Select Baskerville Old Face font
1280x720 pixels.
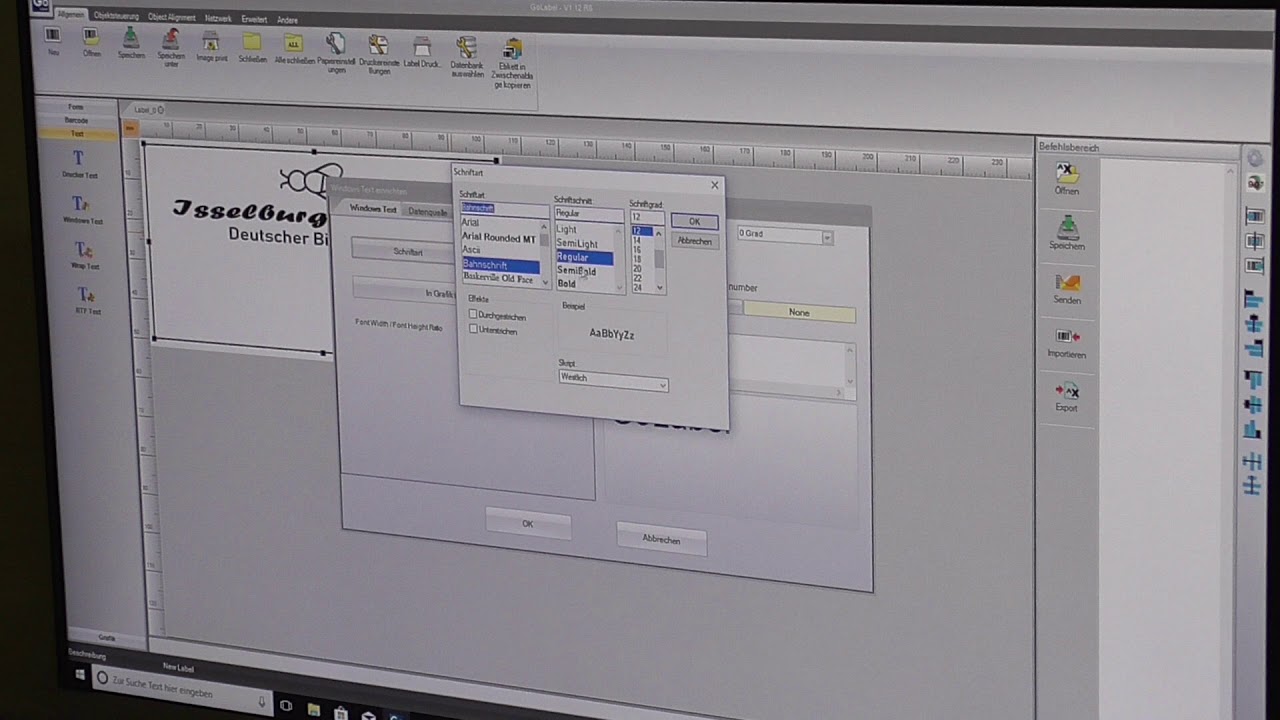[498, 278]
